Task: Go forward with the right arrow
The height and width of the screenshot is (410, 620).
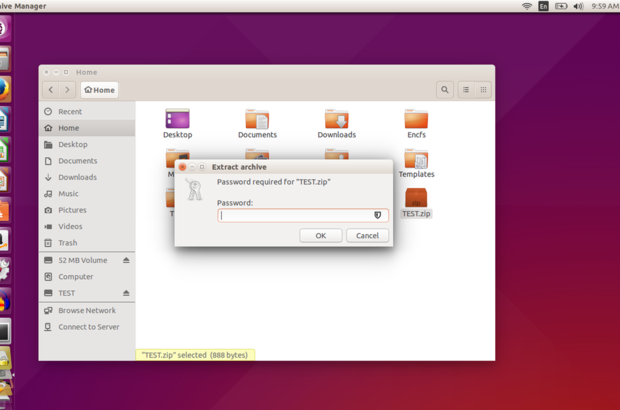Action: pyautogui.click(x=67, y=90)
